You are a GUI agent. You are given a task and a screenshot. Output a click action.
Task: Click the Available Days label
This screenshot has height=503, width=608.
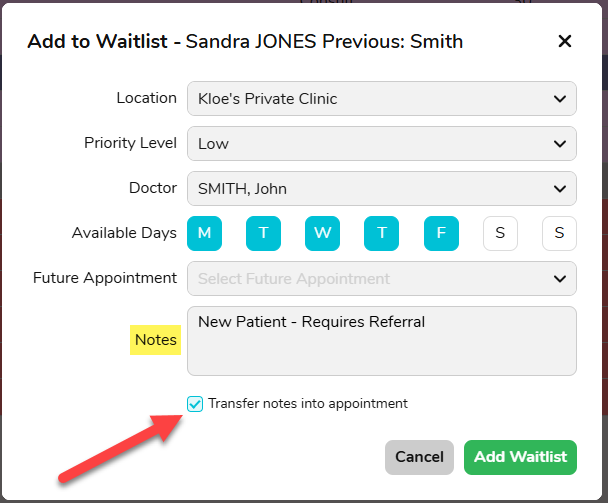[124, 233]
